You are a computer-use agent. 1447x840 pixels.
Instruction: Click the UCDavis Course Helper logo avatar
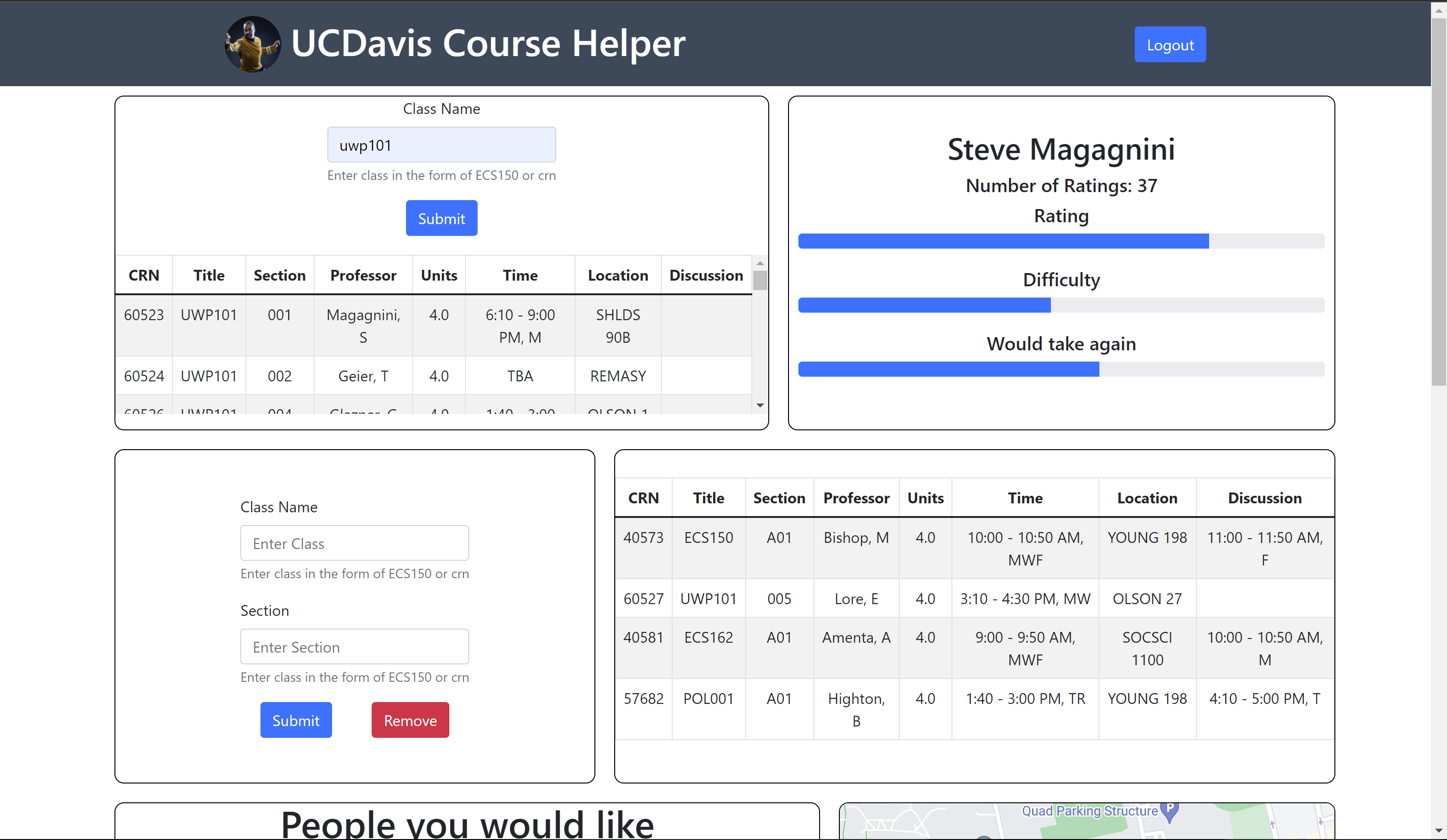(x=252, y=44)
